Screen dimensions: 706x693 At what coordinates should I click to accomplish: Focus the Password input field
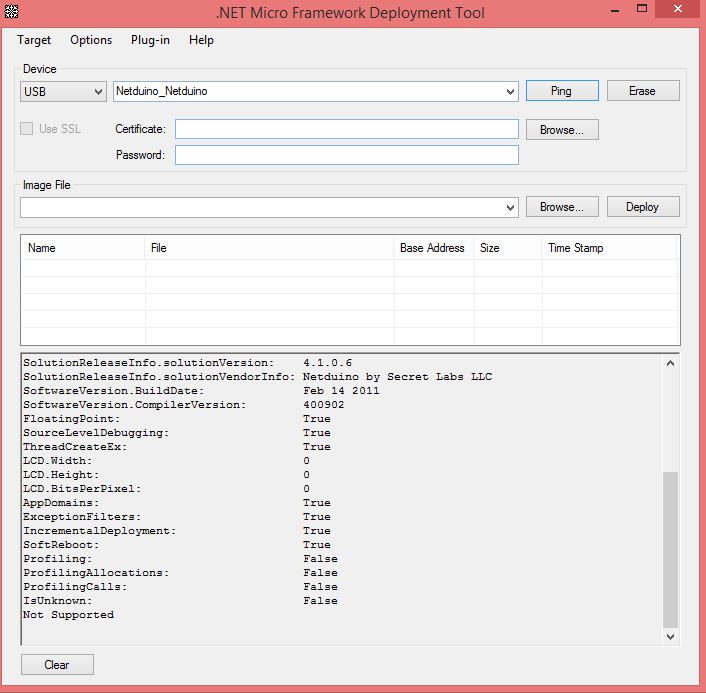pos(347,155)
